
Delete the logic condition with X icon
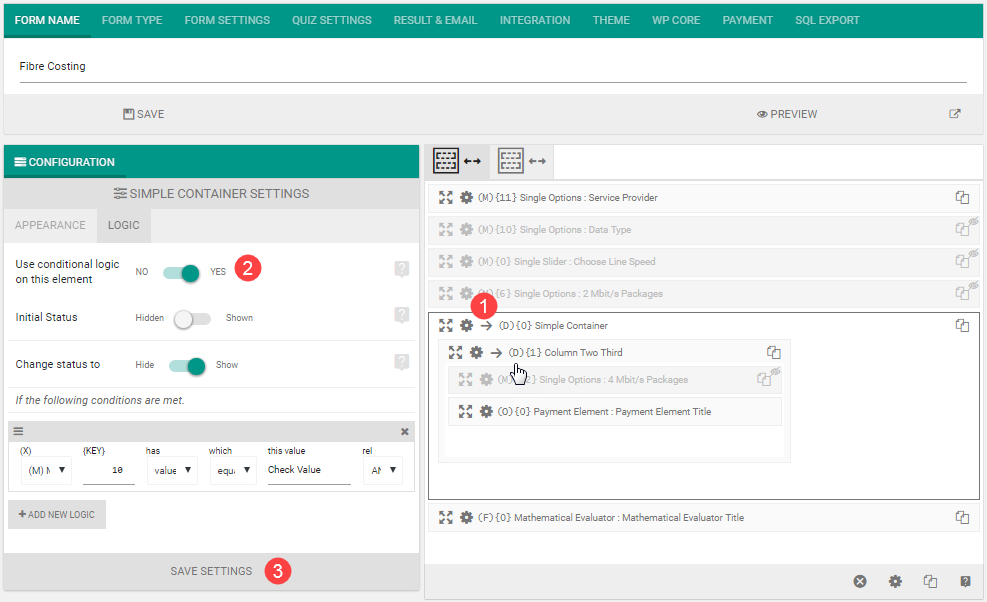click(x=405, y=432)
